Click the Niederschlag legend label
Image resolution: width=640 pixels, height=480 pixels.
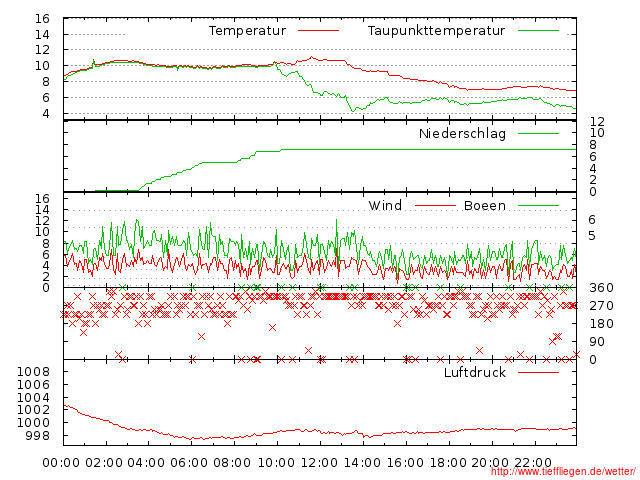pos(462,133)
